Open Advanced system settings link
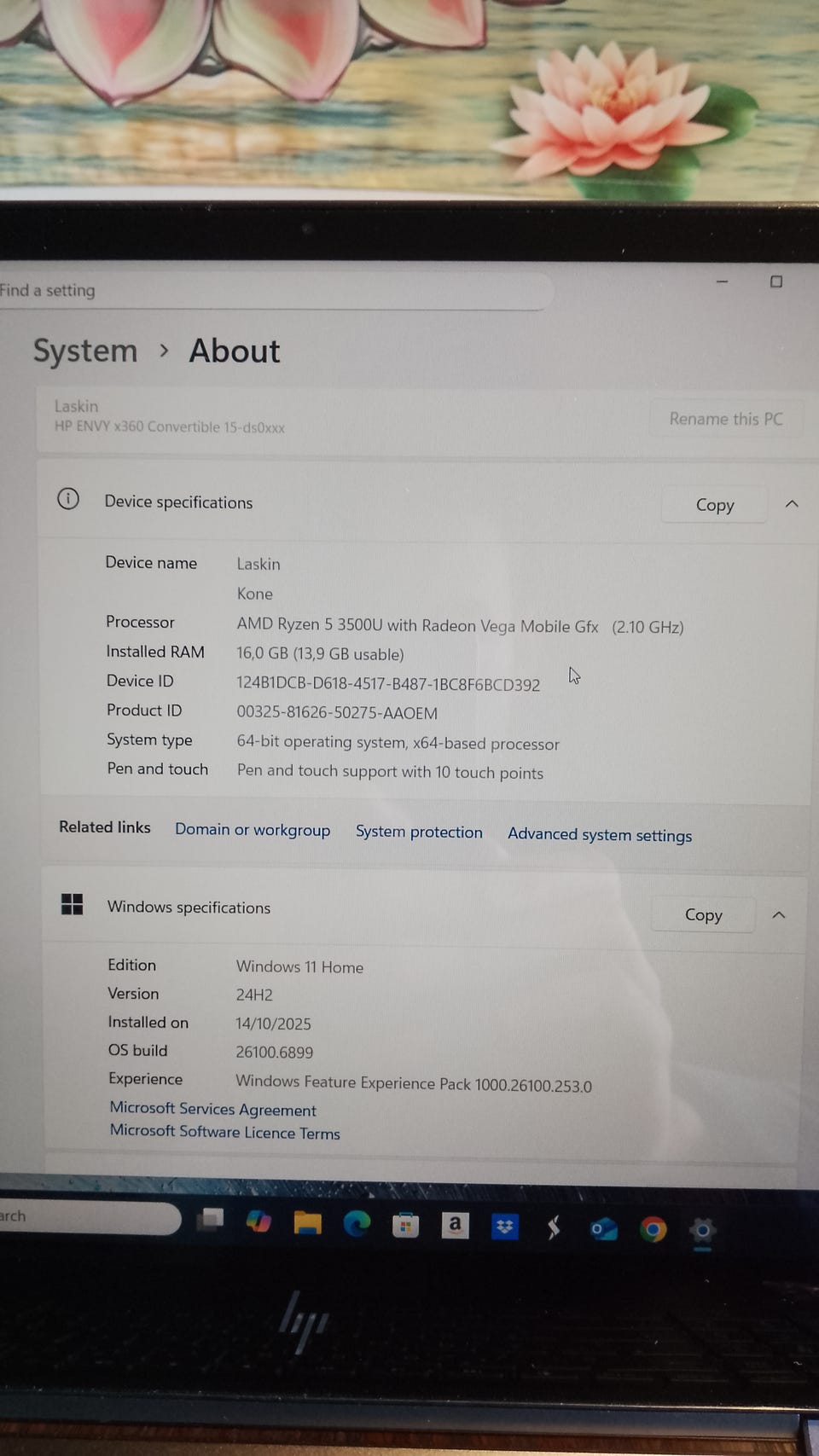 click(600, 835)
